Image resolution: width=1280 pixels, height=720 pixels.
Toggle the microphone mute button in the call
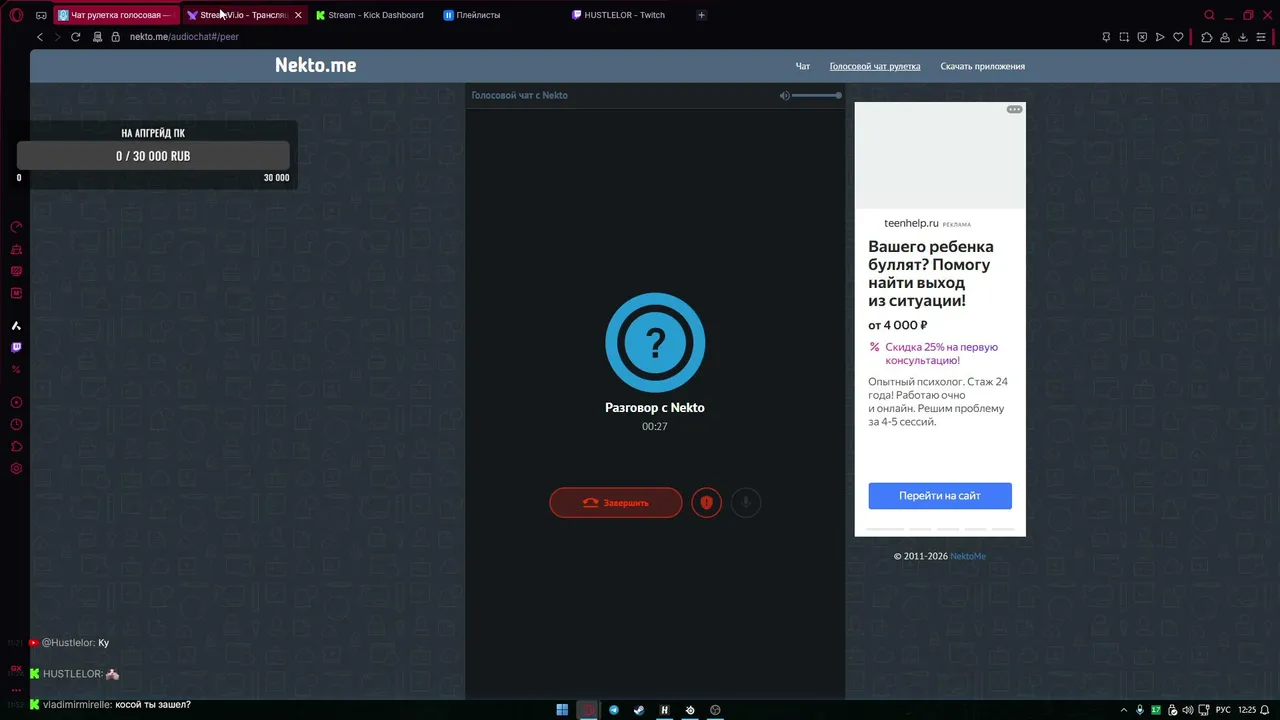pyautogui.click(x=746, y=503)
